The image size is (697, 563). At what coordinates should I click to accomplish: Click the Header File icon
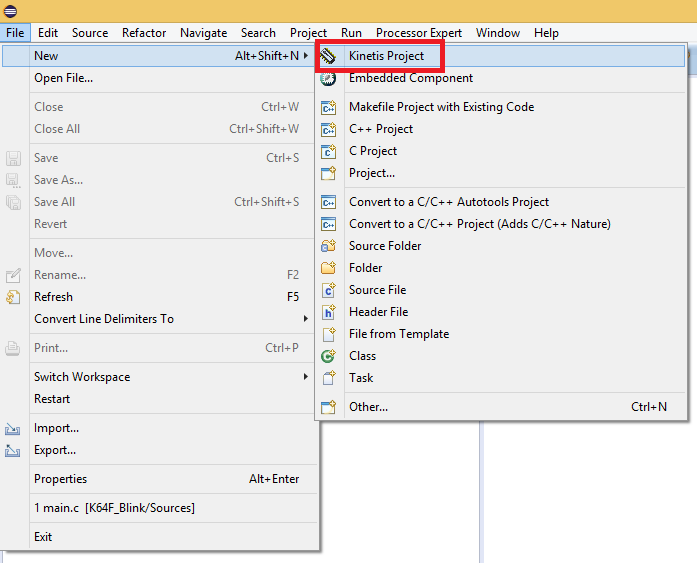pyautogui.click(x=328, y=312)
